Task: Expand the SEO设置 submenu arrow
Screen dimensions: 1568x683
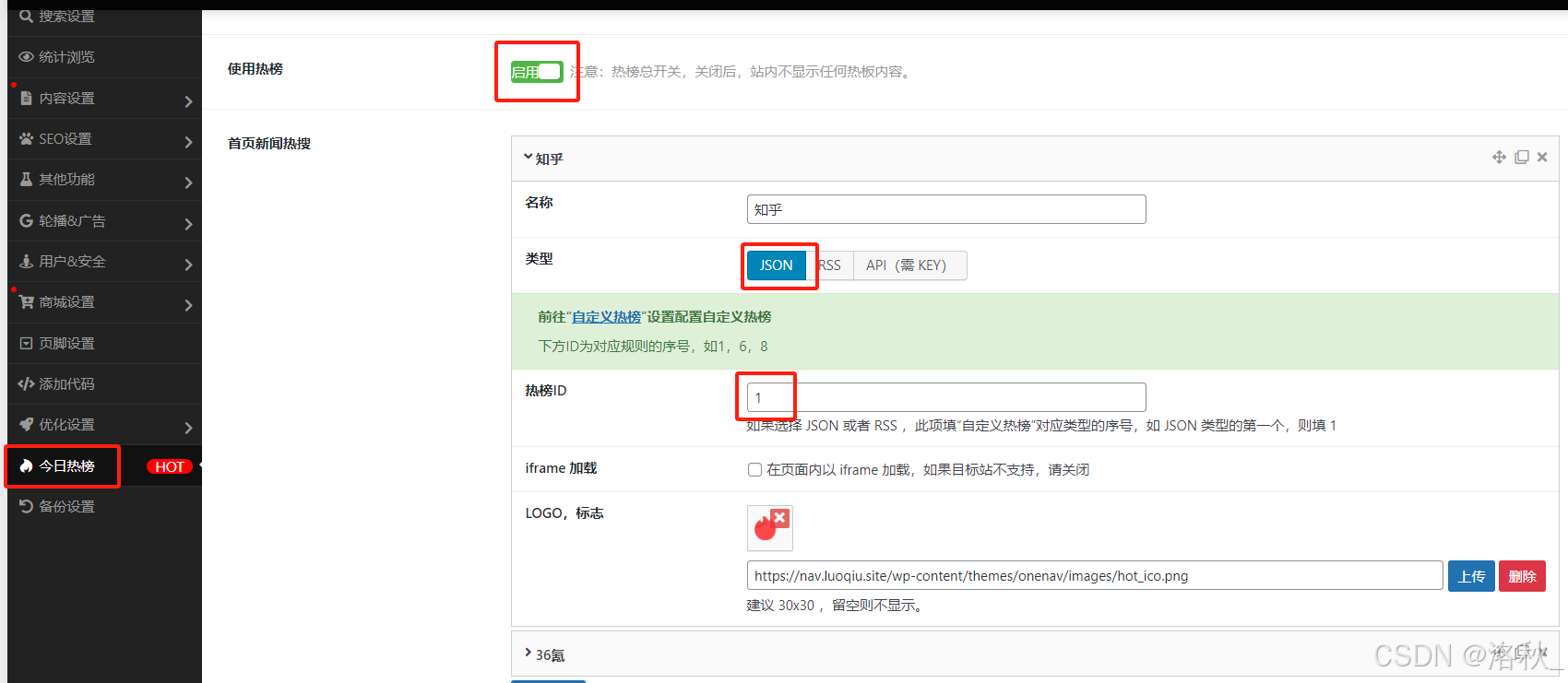Action: (188, 142)
